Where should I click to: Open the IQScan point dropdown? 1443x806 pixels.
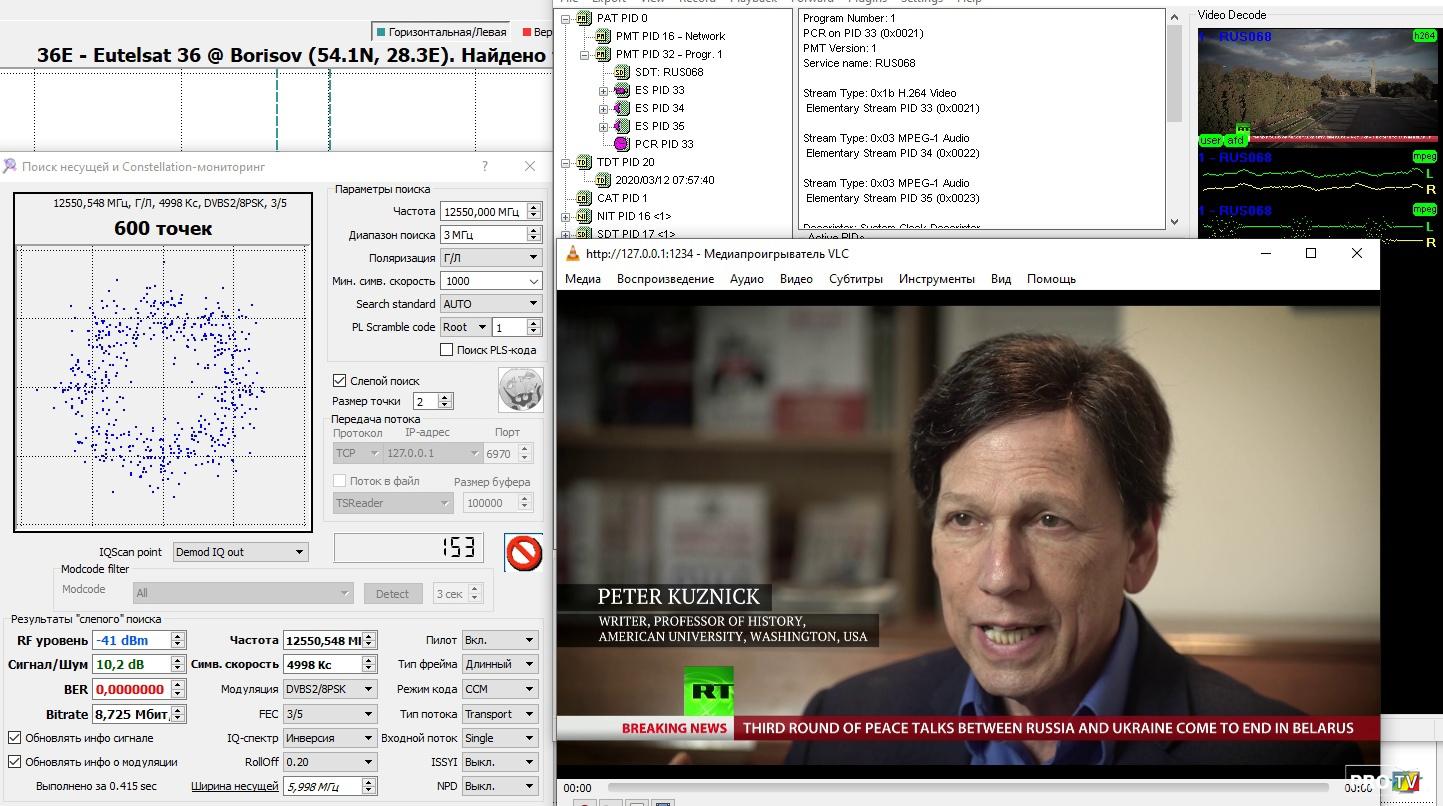pos(239,552)
